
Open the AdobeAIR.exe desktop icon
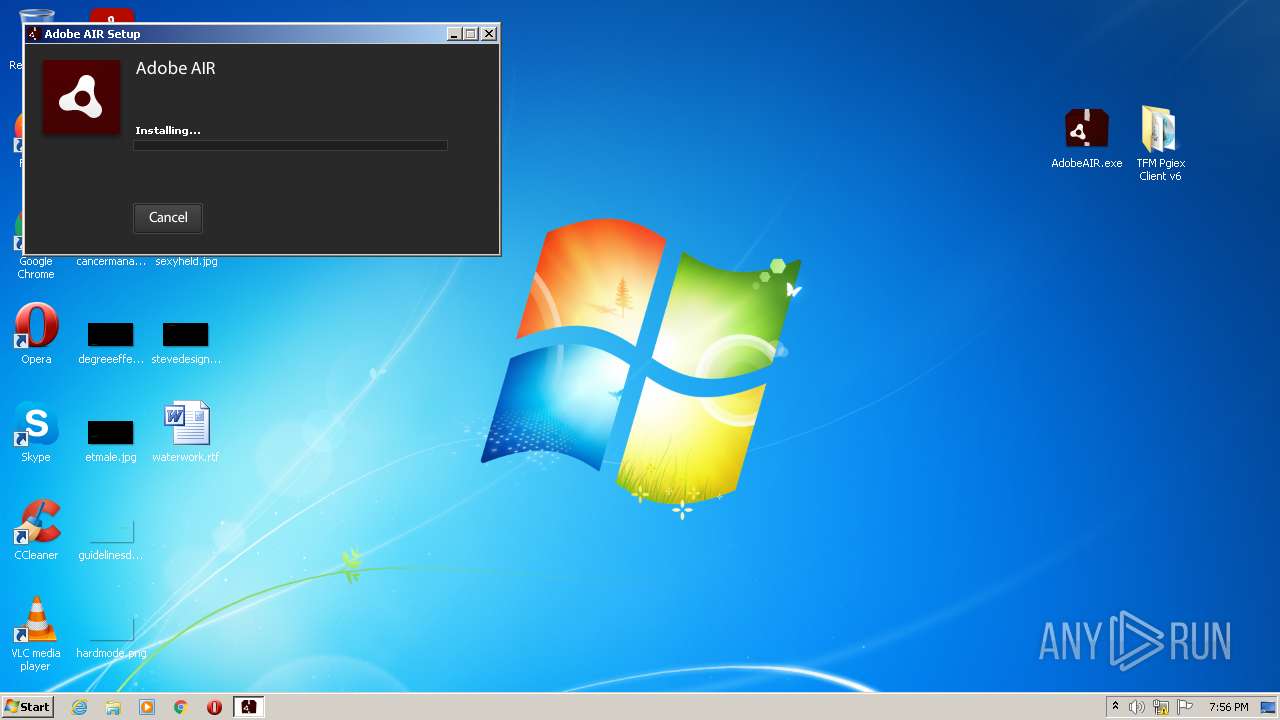click(1086, 139)
